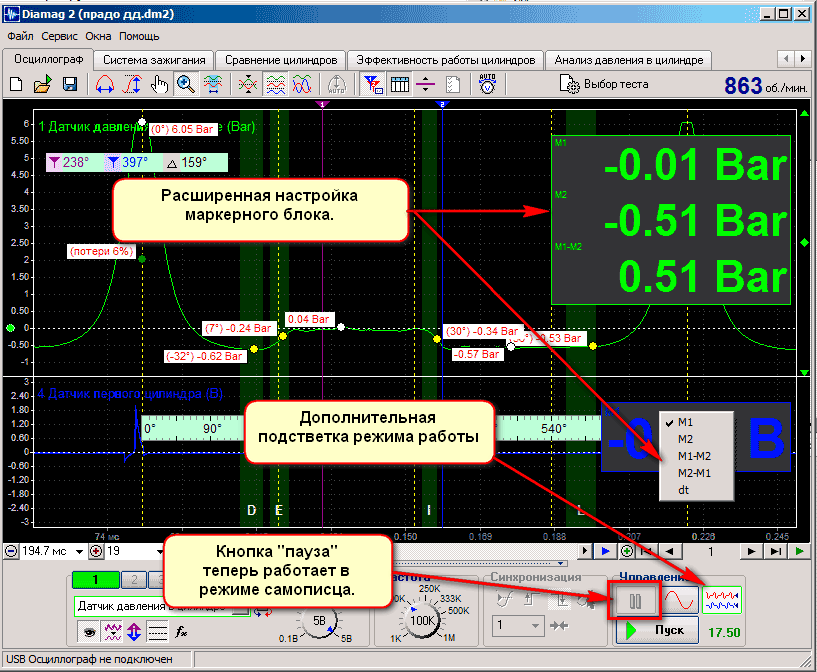Viewport: 817px width, 672px height.
Task: Click the fx function icon
Action: (180, 632)
